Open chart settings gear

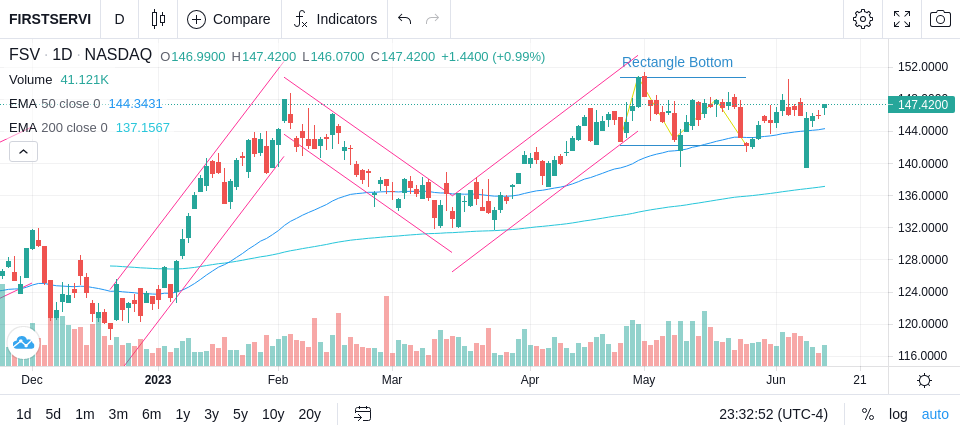pos(863,19)
